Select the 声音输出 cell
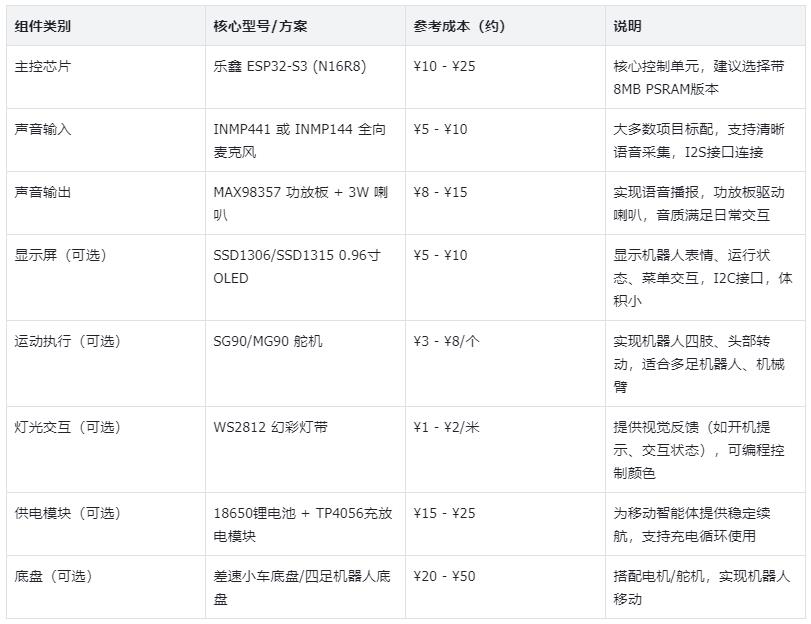Viewport: 811px width, 624px height. tap(106, 203)
